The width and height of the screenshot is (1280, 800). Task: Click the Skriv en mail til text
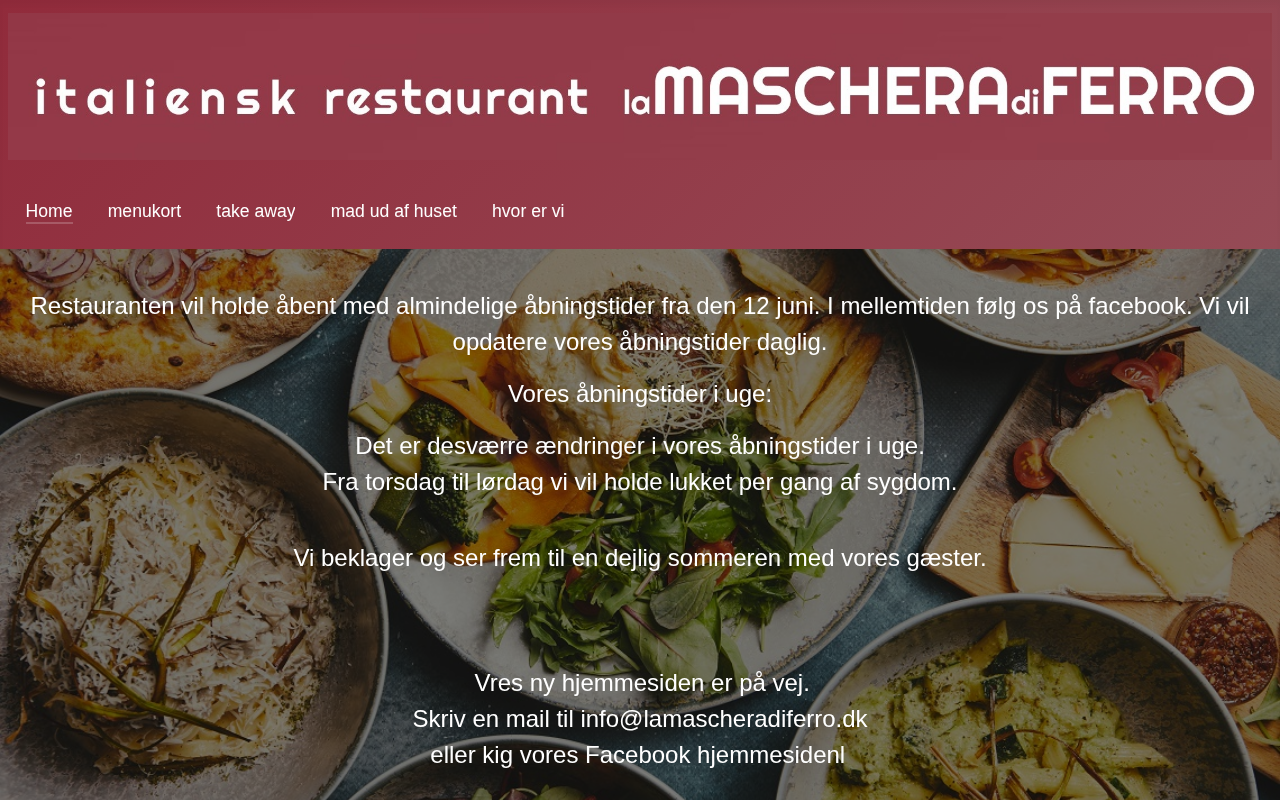[x=493, y=719]
